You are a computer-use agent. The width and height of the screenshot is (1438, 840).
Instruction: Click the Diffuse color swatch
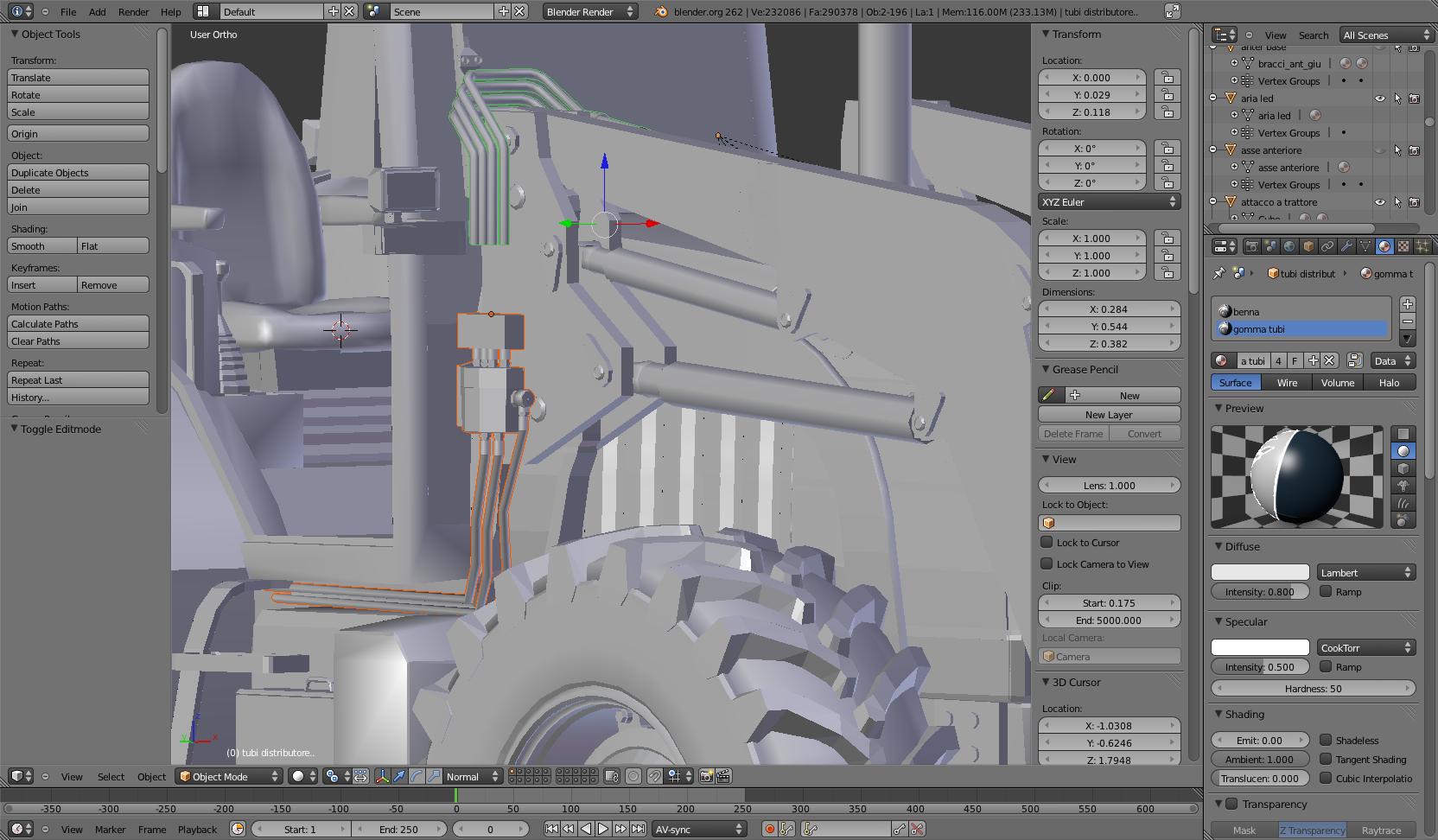[x=1260, y=572]
